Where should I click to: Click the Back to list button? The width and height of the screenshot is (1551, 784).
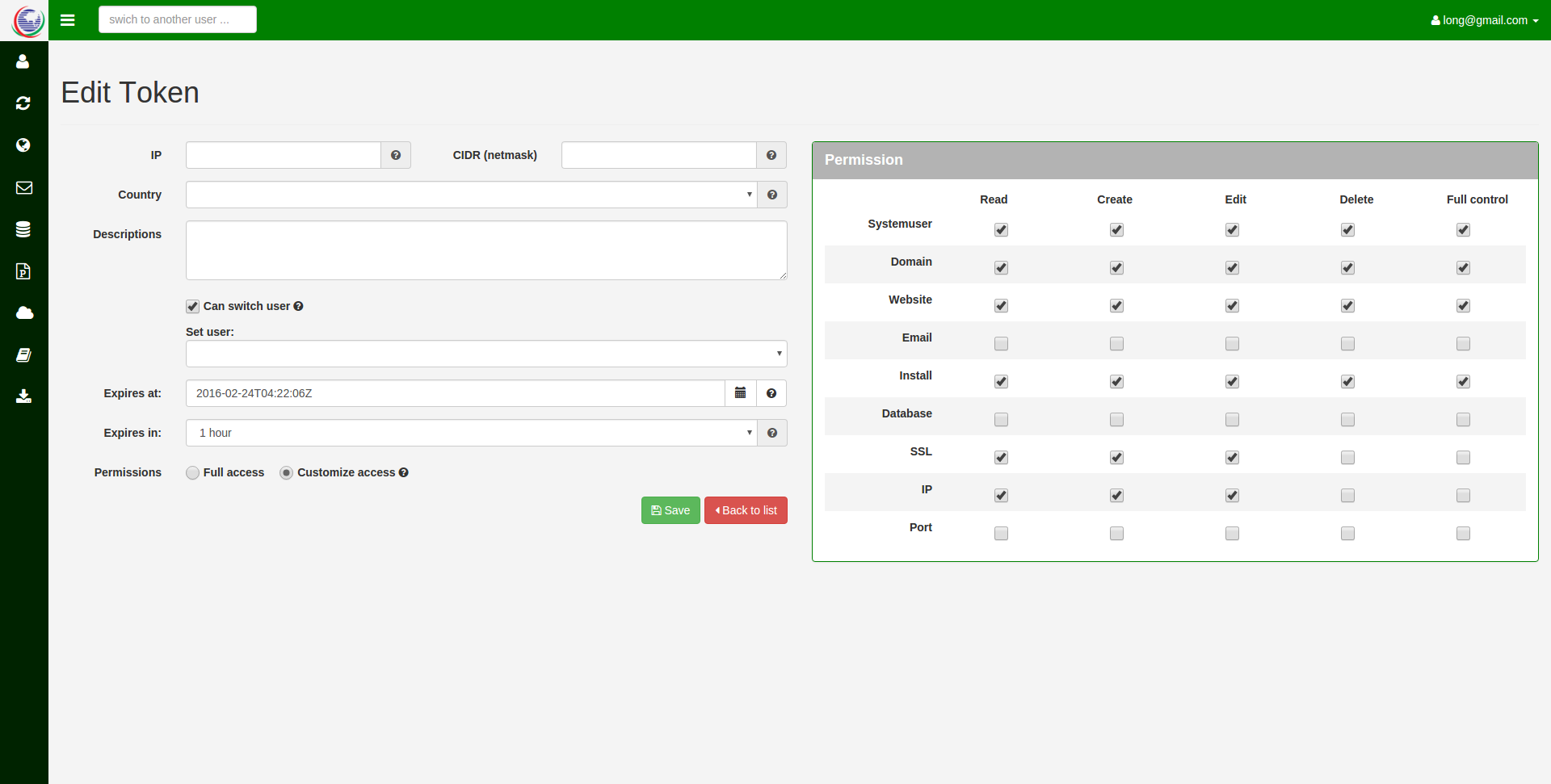[746, 510]
